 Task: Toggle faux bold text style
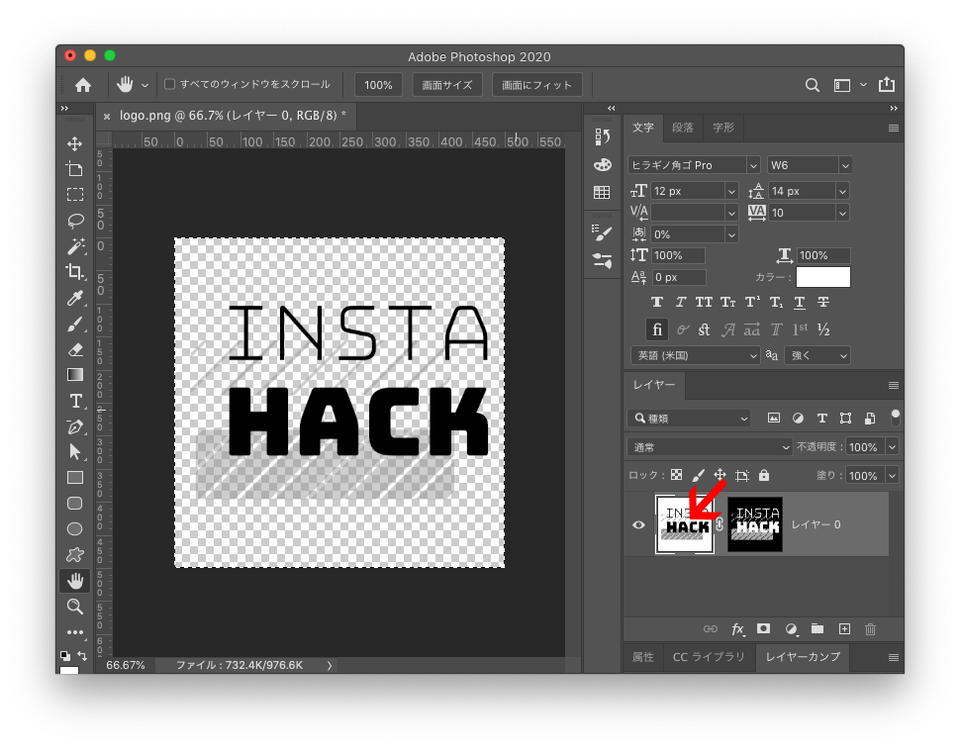tap(657, 302)
